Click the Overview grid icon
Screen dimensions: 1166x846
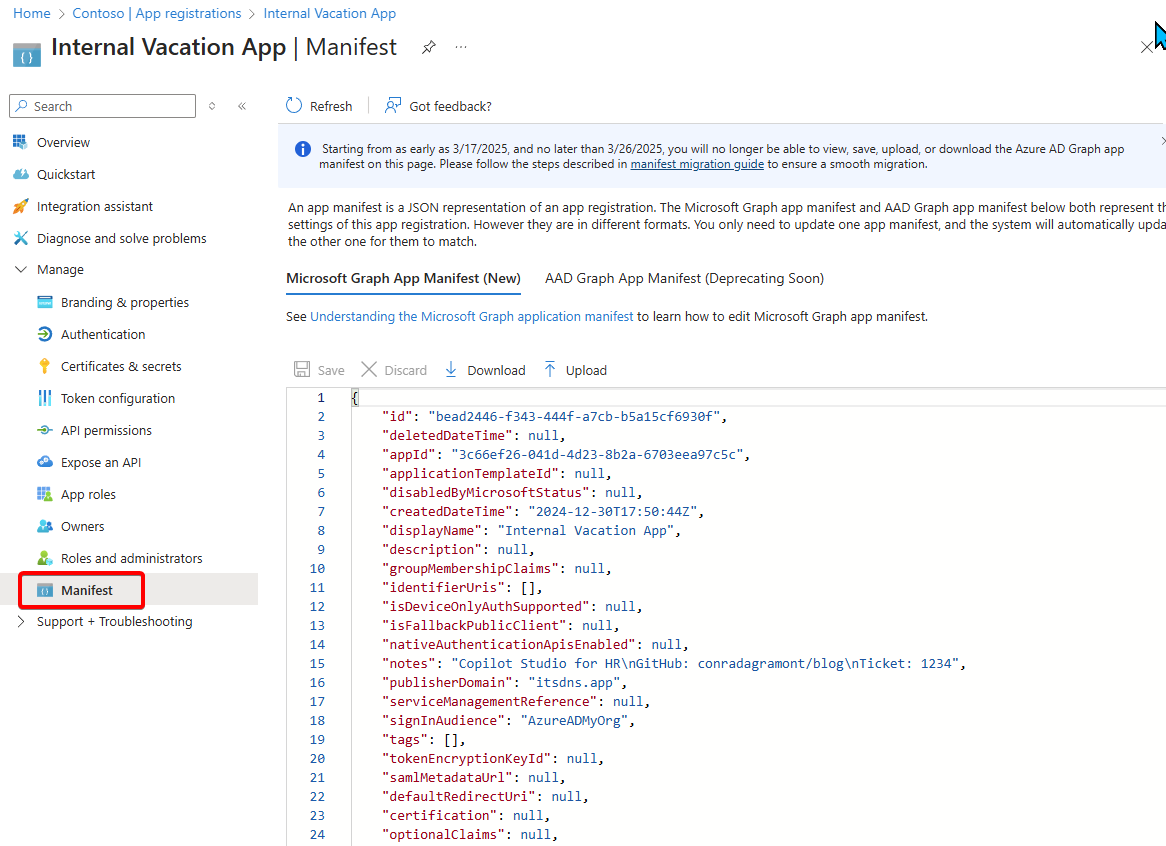point(20,142)
